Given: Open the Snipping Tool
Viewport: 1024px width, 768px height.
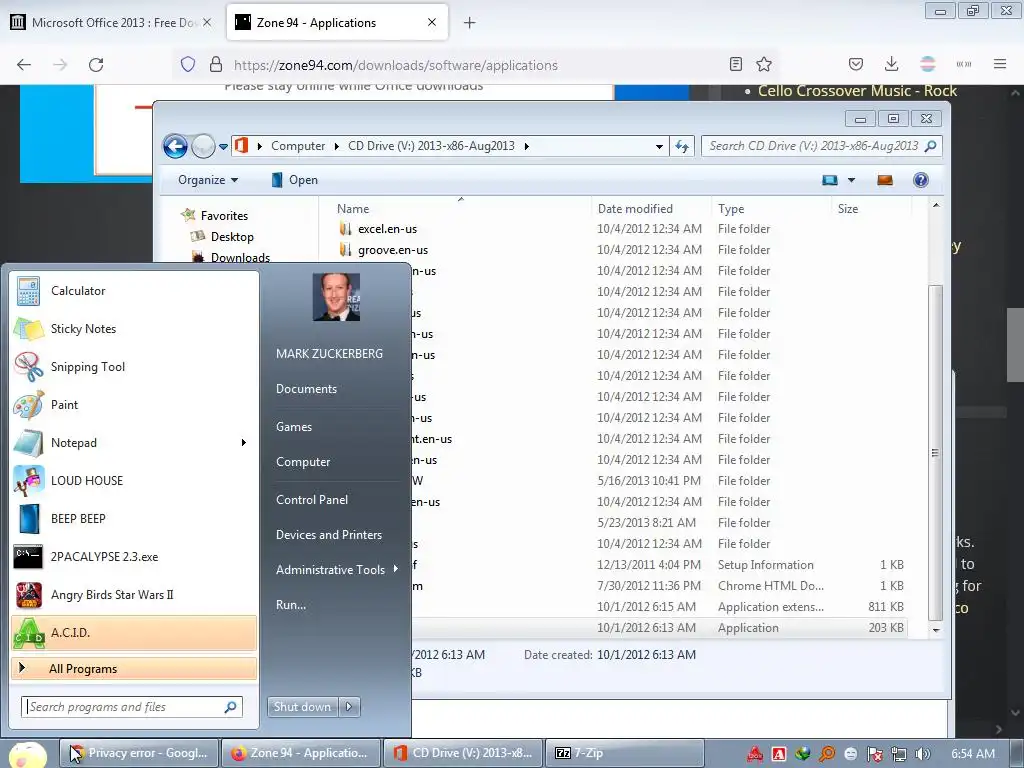Looking at the screenshot, I should [134, 366].
